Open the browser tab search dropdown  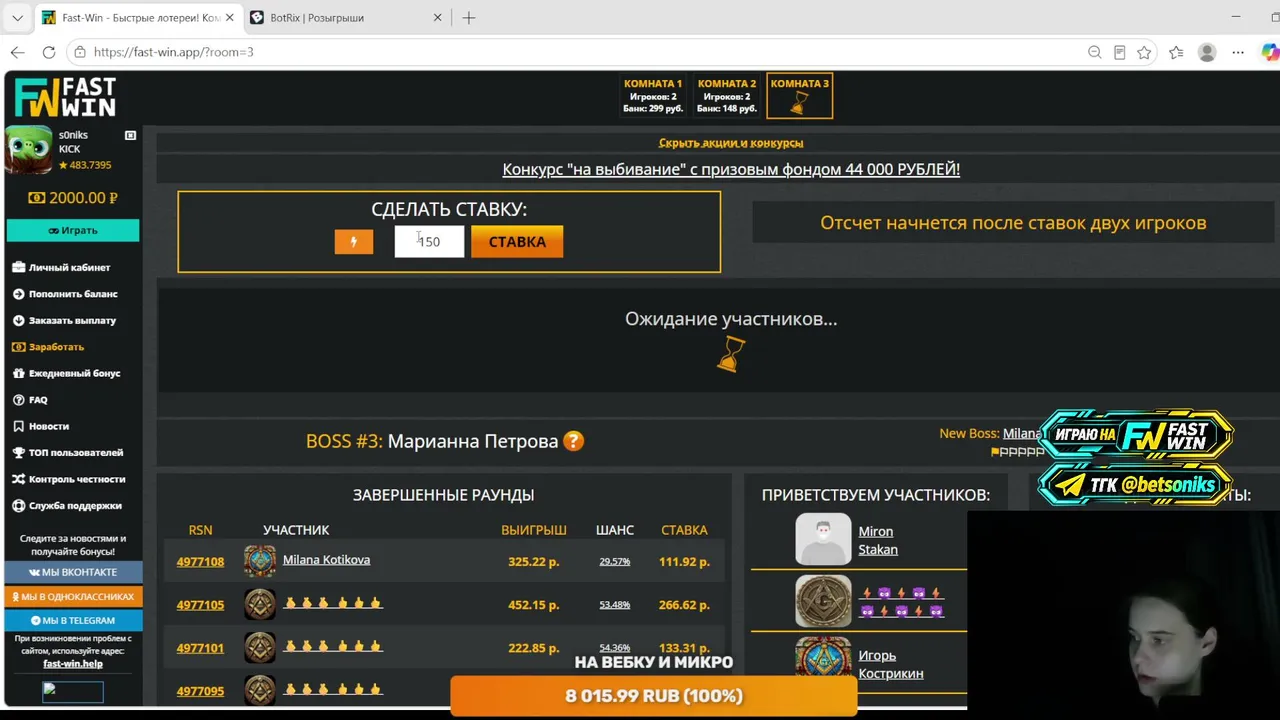pos(17,18)
